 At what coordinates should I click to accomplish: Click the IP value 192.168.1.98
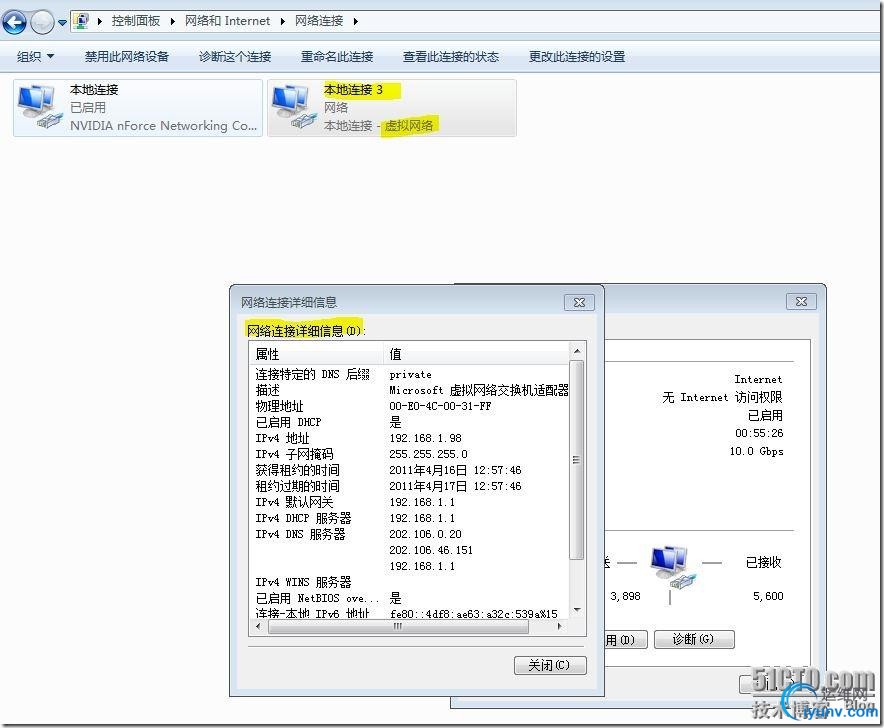[425, 438]
